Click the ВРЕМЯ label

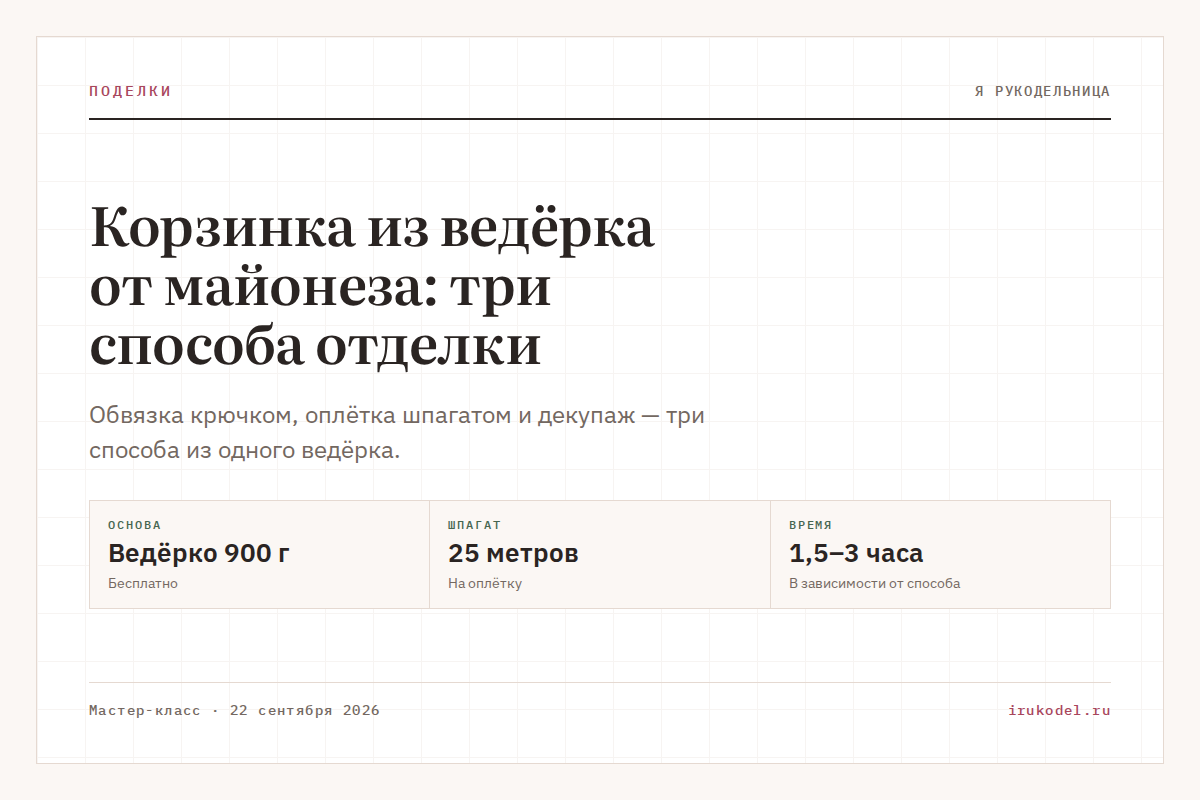coord(810,525)
